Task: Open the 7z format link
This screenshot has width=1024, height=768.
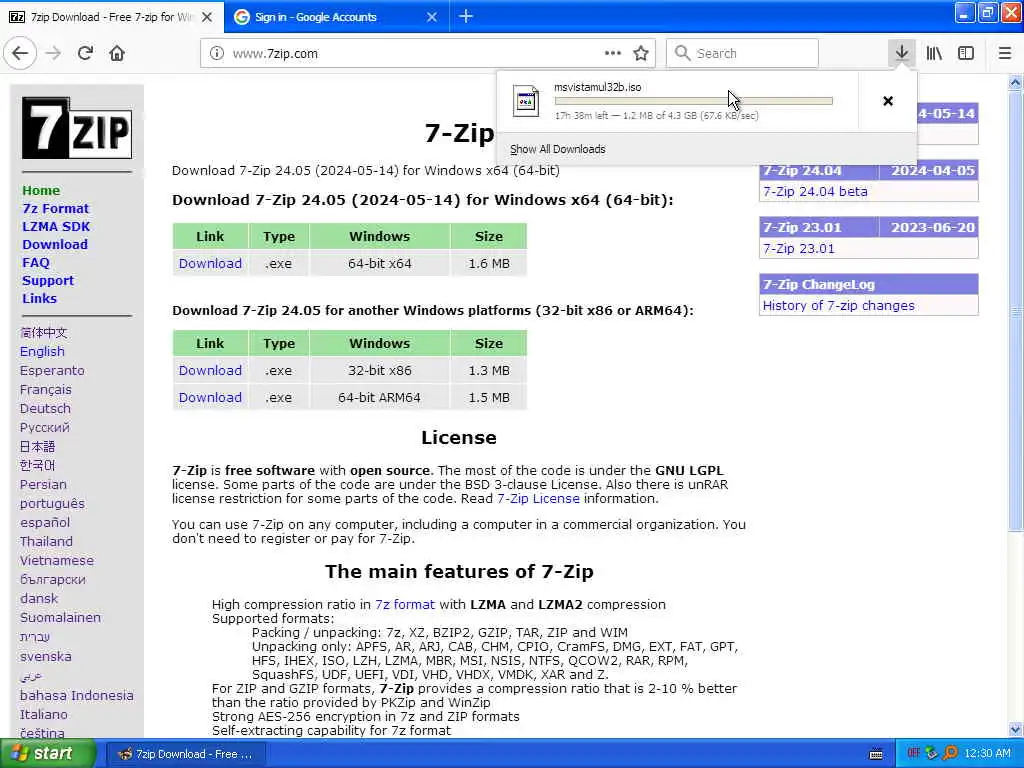Action: (405, 604)
